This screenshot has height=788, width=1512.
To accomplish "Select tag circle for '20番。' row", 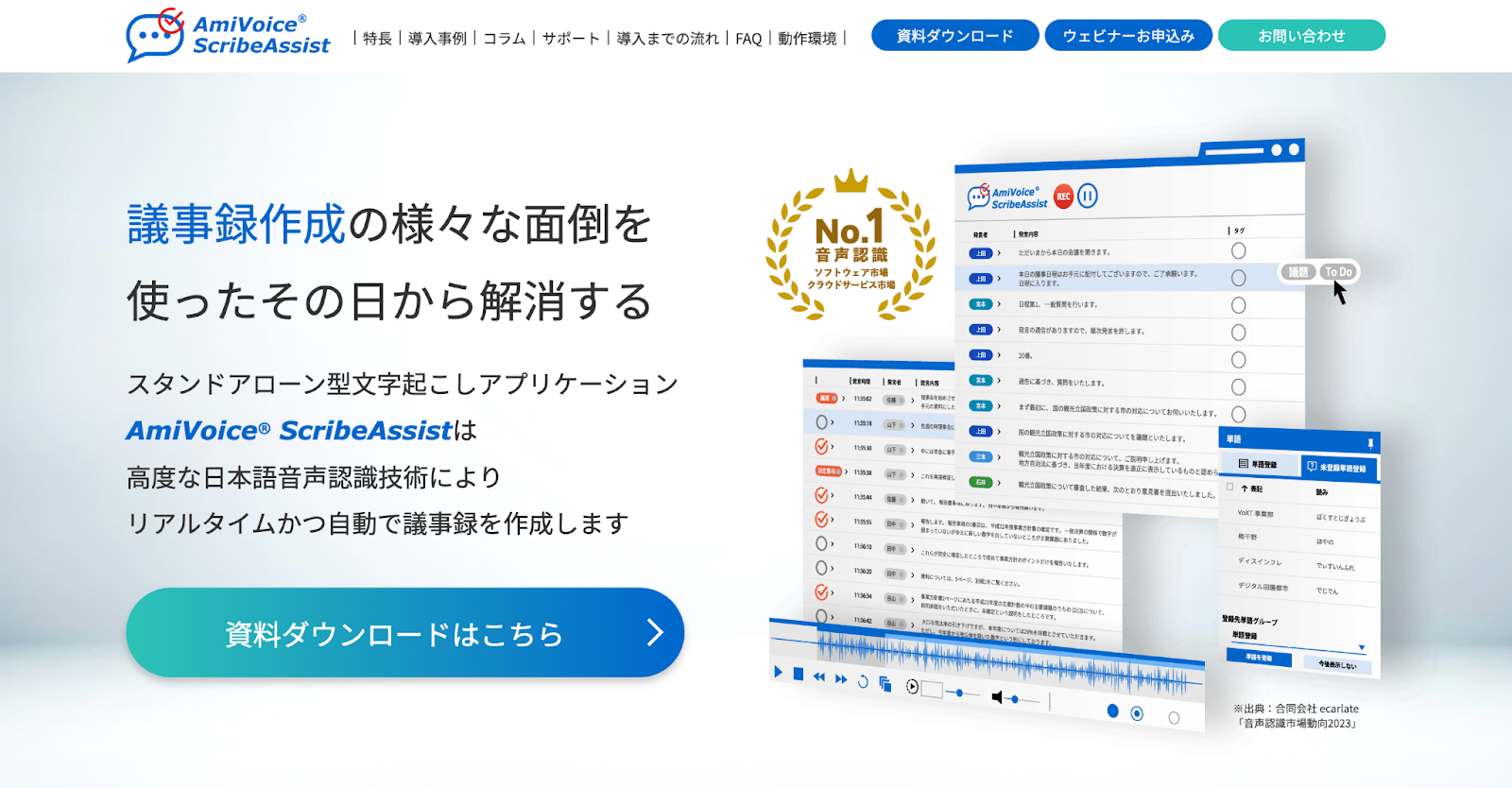I will [x=1238, y=360].
